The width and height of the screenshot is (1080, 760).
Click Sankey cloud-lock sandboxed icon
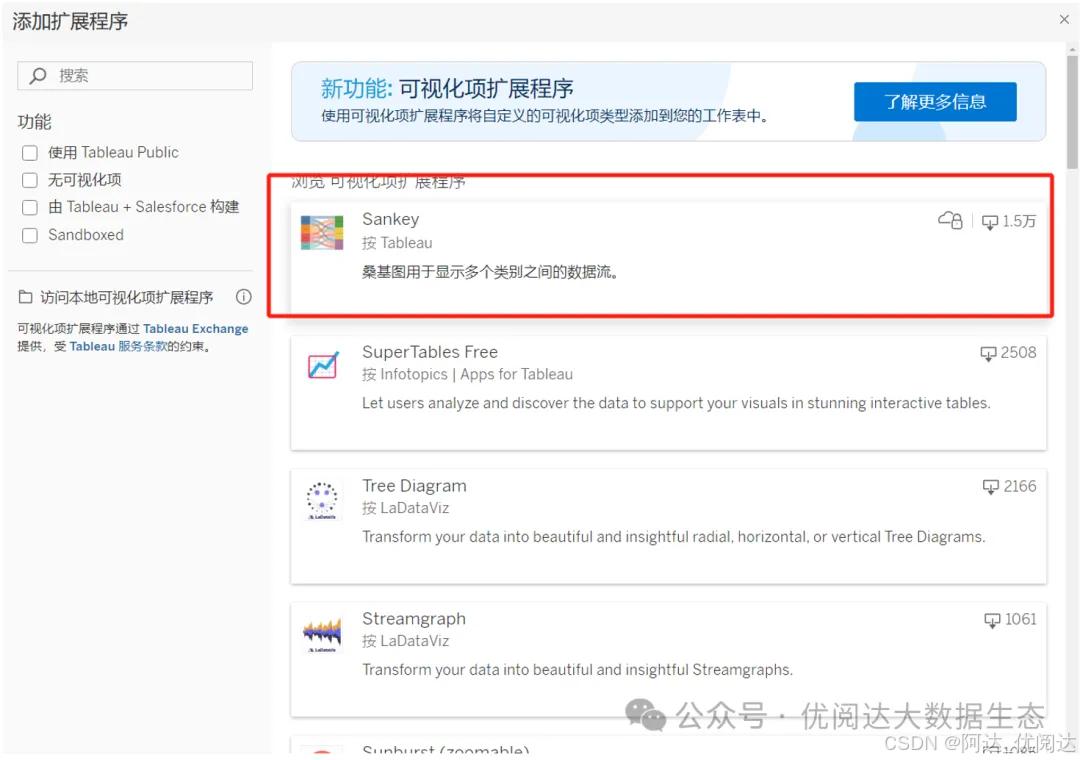tap(951, 220)
